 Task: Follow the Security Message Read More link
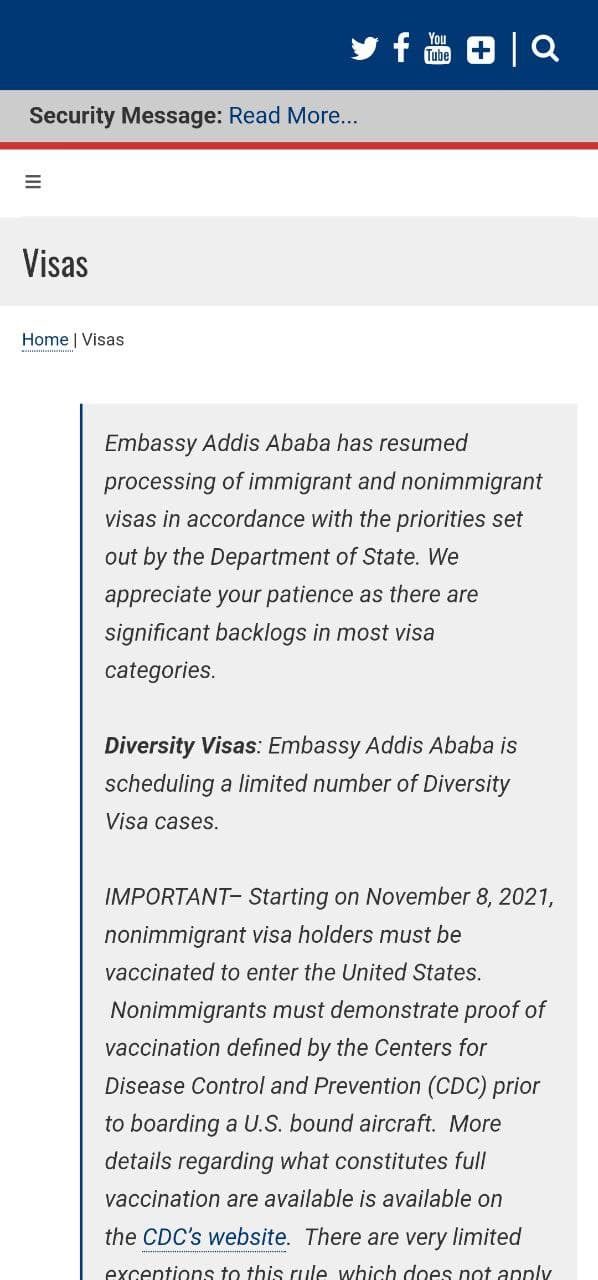coord(293,116)
